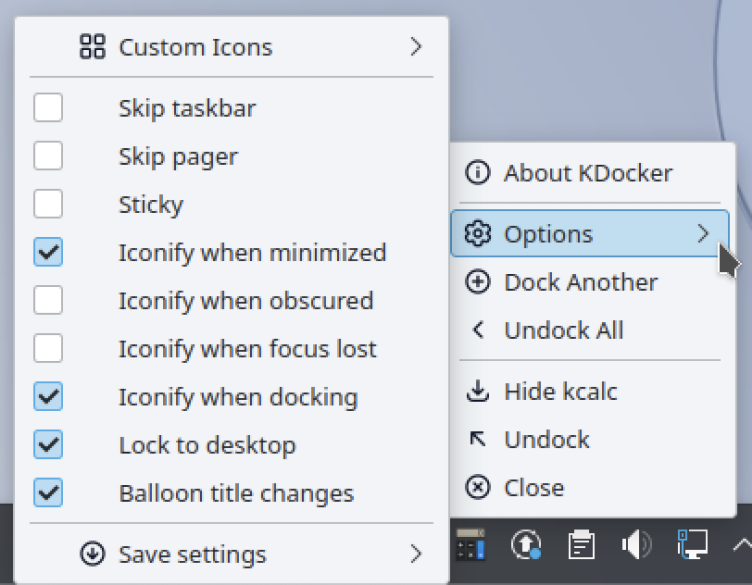
Task: Click the kcalc calculator tray icon
Action: 470,545
